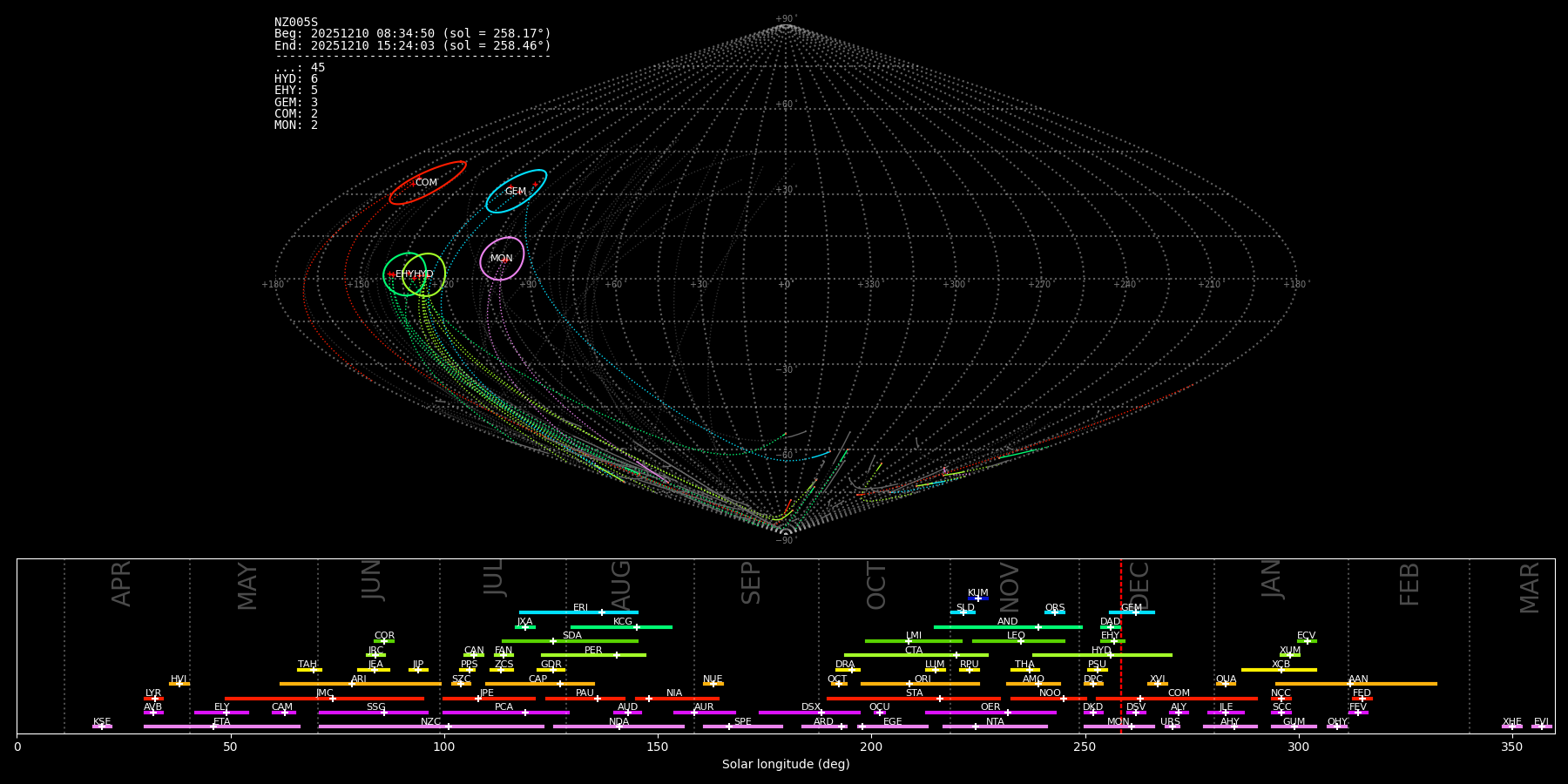This screenshot has width=1568, height=784.
Task: Click the +330 right ascension label on sky map
Action: 869,285
